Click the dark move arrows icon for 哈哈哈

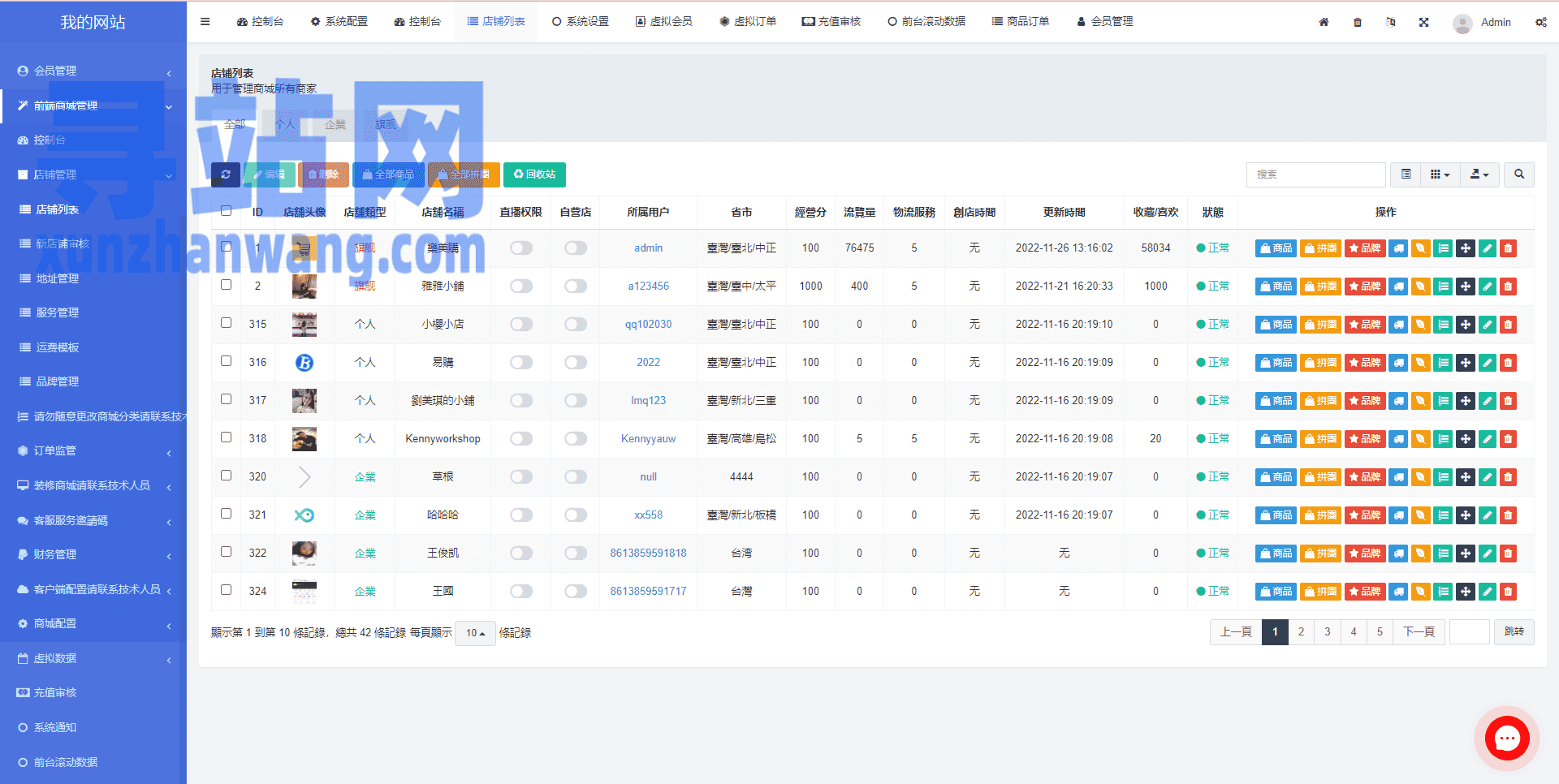[1465, 515]
